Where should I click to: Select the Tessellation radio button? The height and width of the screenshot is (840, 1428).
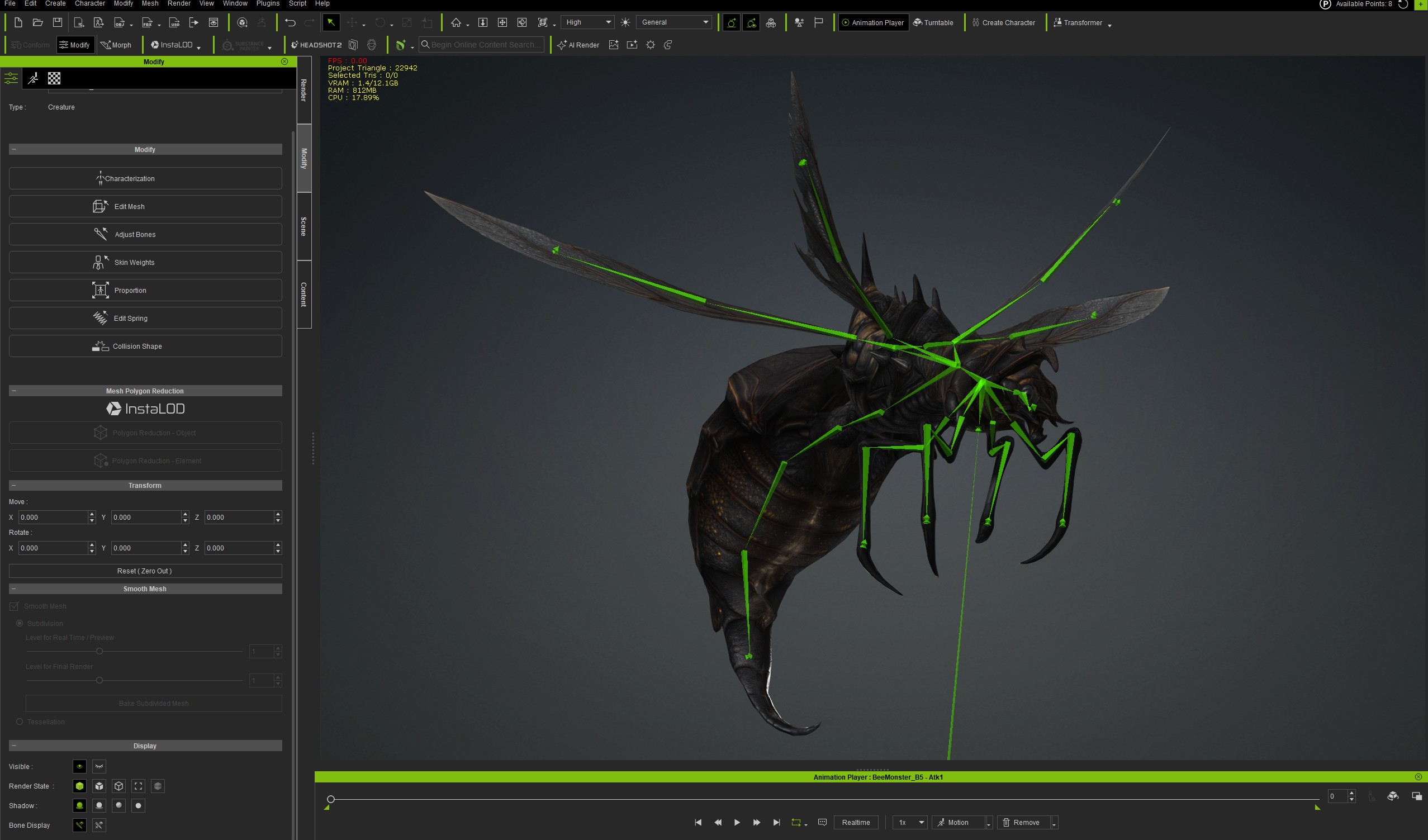[x=20, y=722]
